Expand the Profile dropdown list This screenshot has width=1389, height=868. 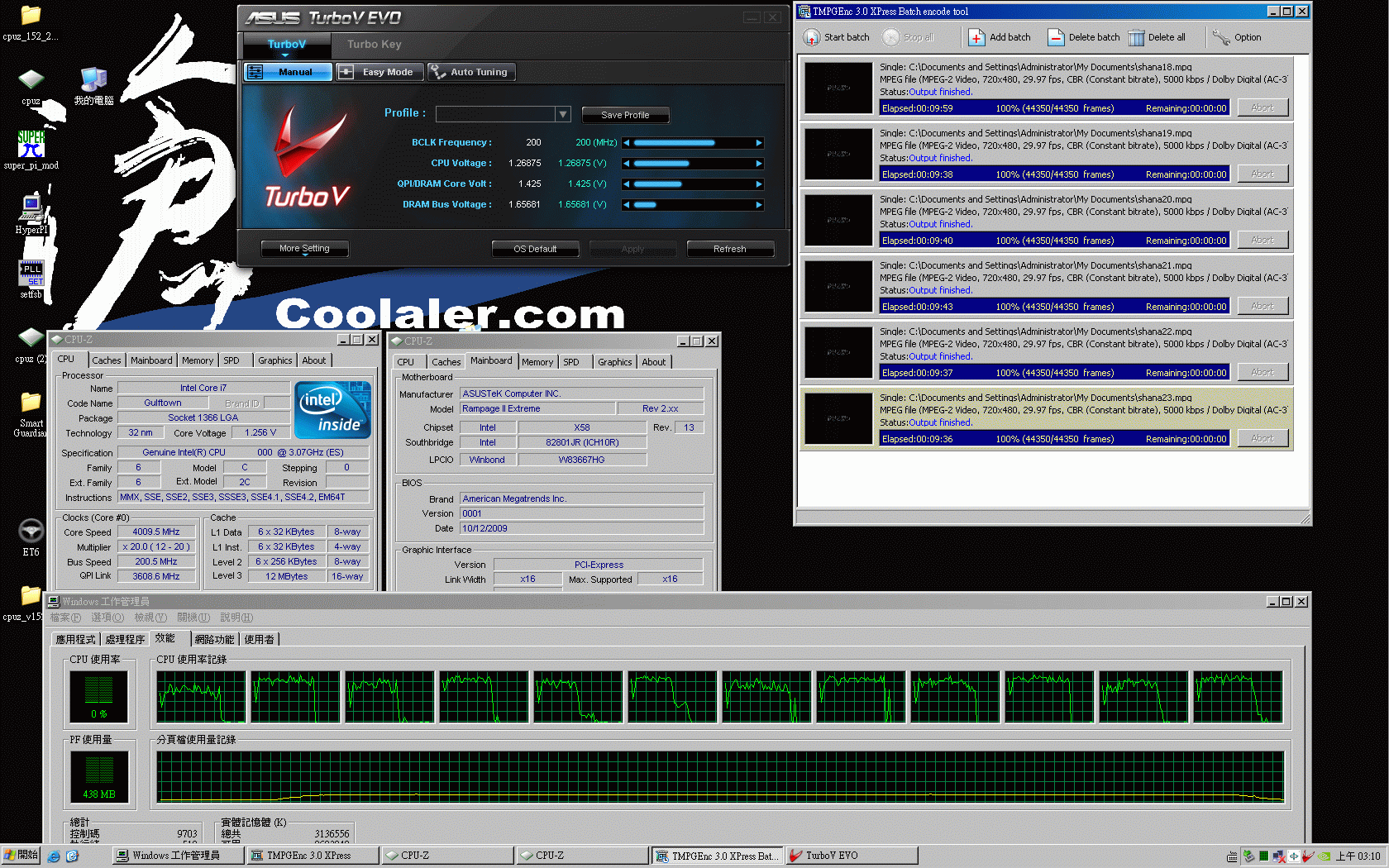pos(563,114)
